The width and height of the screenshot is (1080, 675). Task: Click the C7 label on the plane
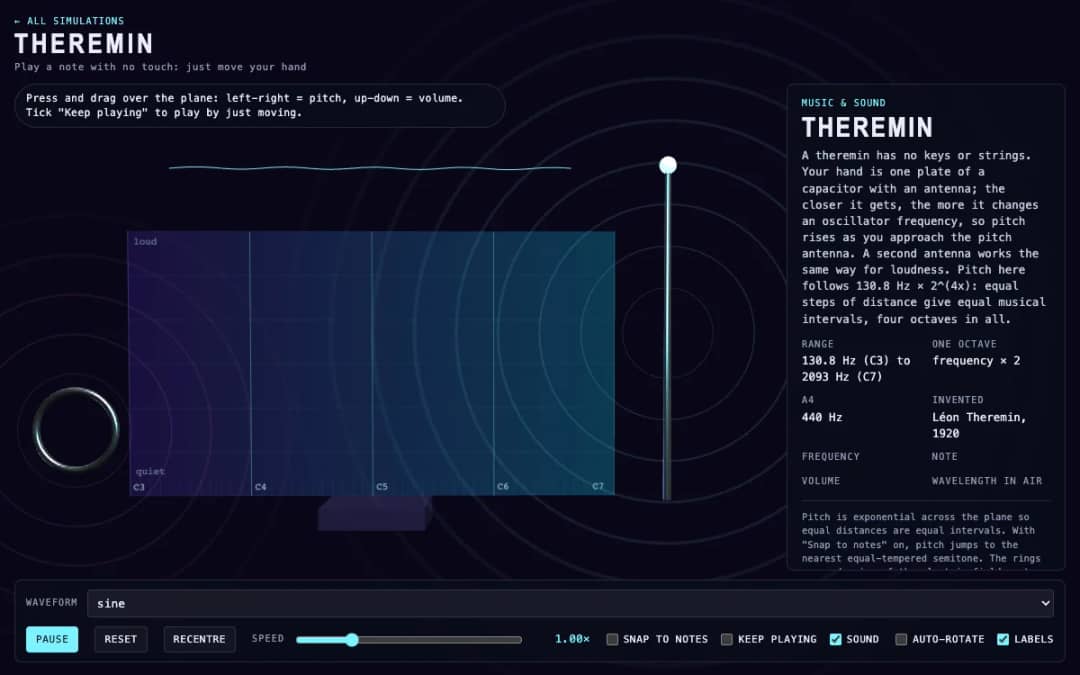pos(598,486)
